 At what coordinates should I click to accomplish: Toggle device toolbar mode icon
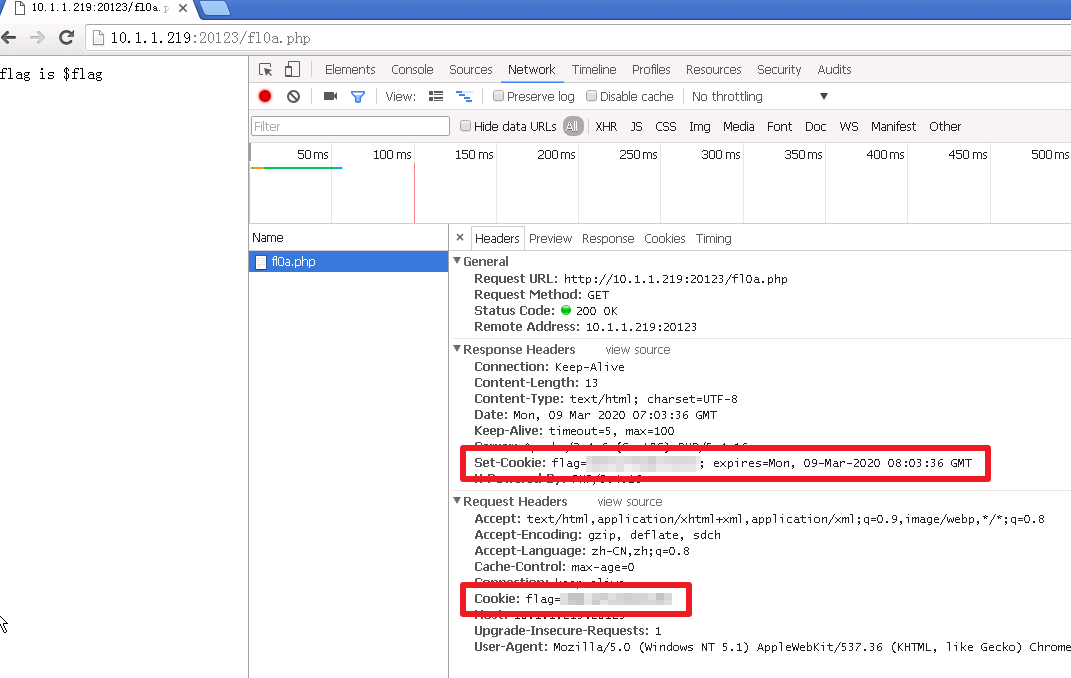tap(292, 70)
